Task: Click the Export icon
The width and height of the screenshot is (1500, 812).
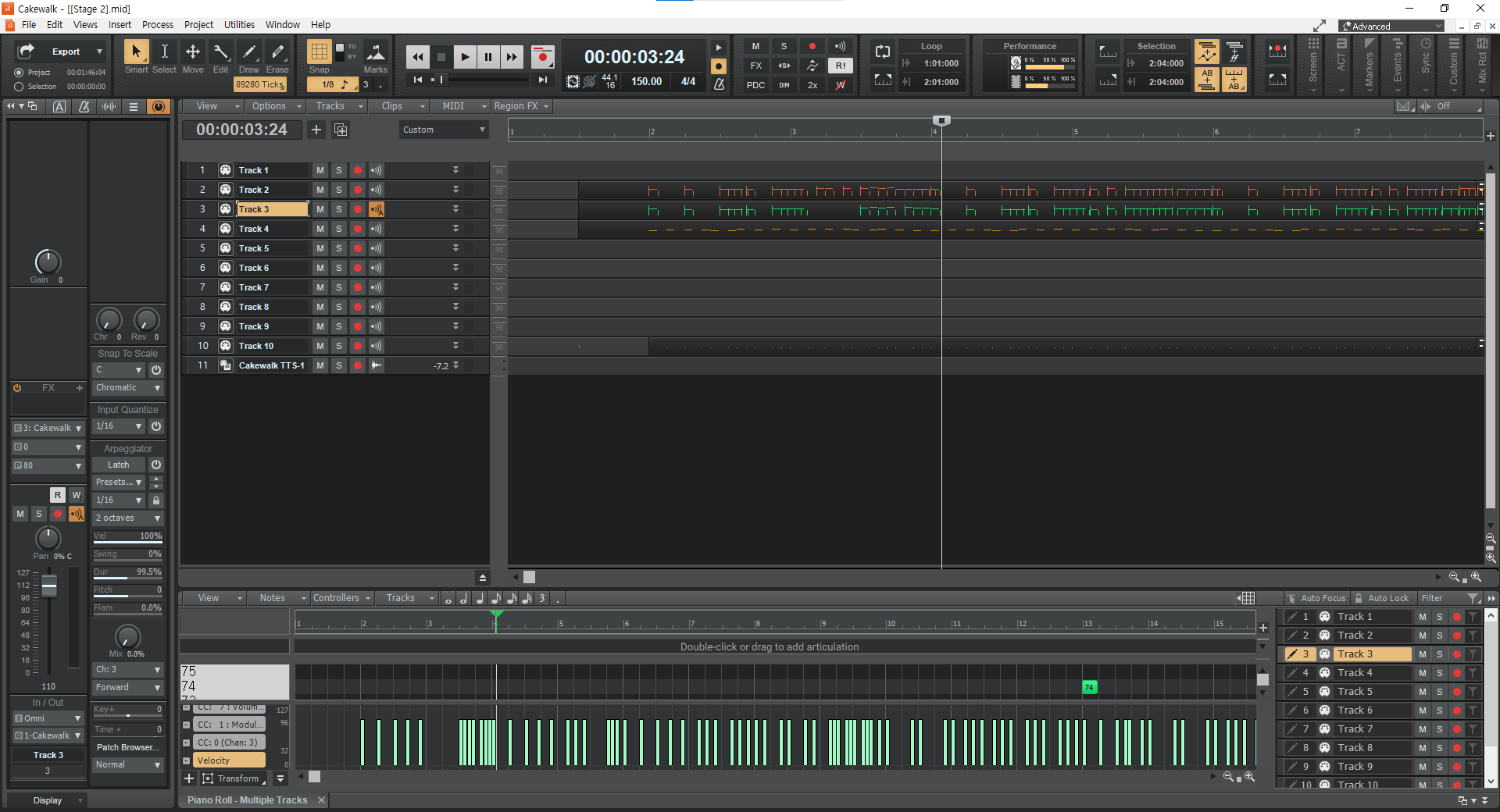Action: (x=26, y=52)
